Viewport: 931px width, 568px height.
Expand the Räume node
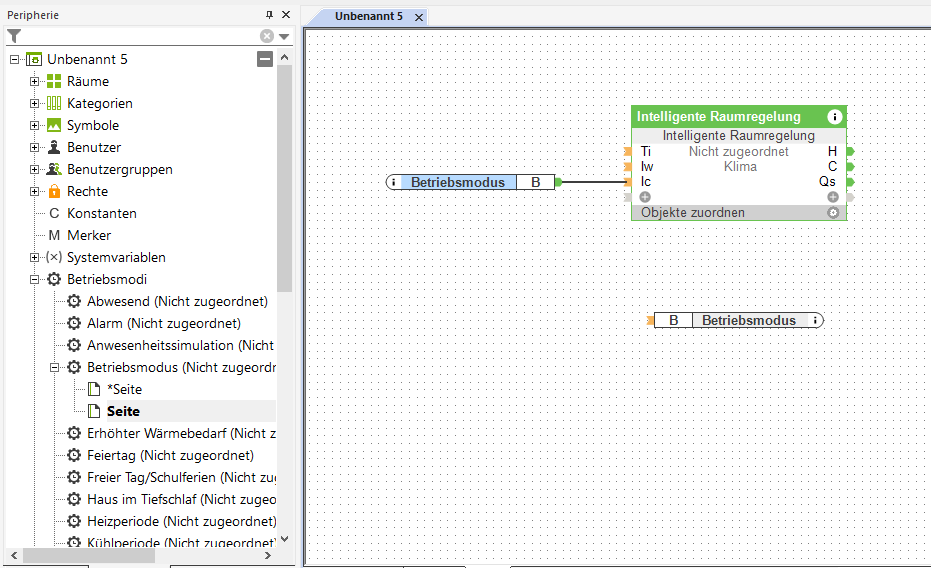click(34, 81)
